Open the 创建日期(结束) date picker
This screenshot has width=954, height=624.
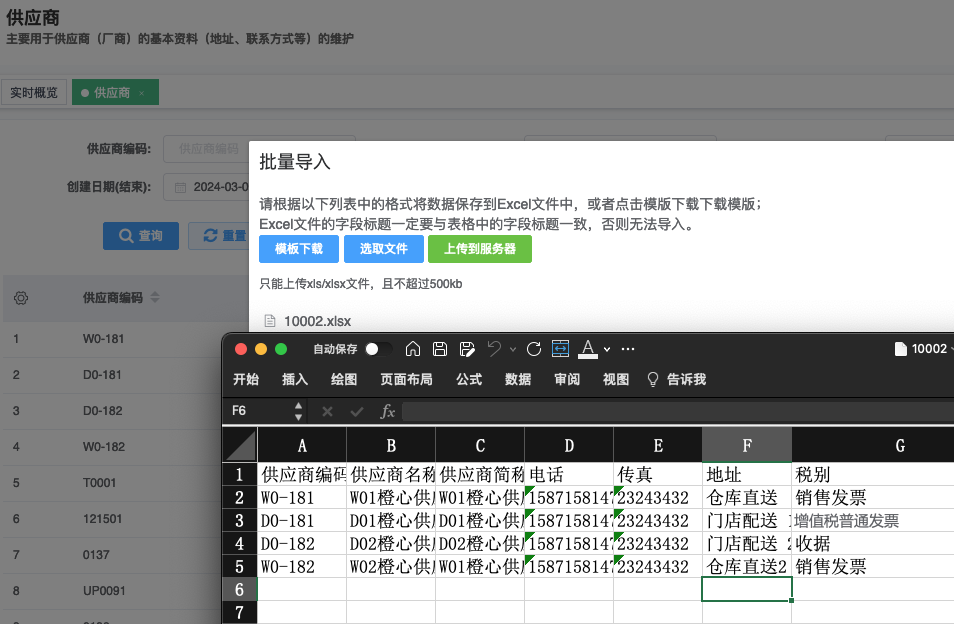click(x=206, y=187)
